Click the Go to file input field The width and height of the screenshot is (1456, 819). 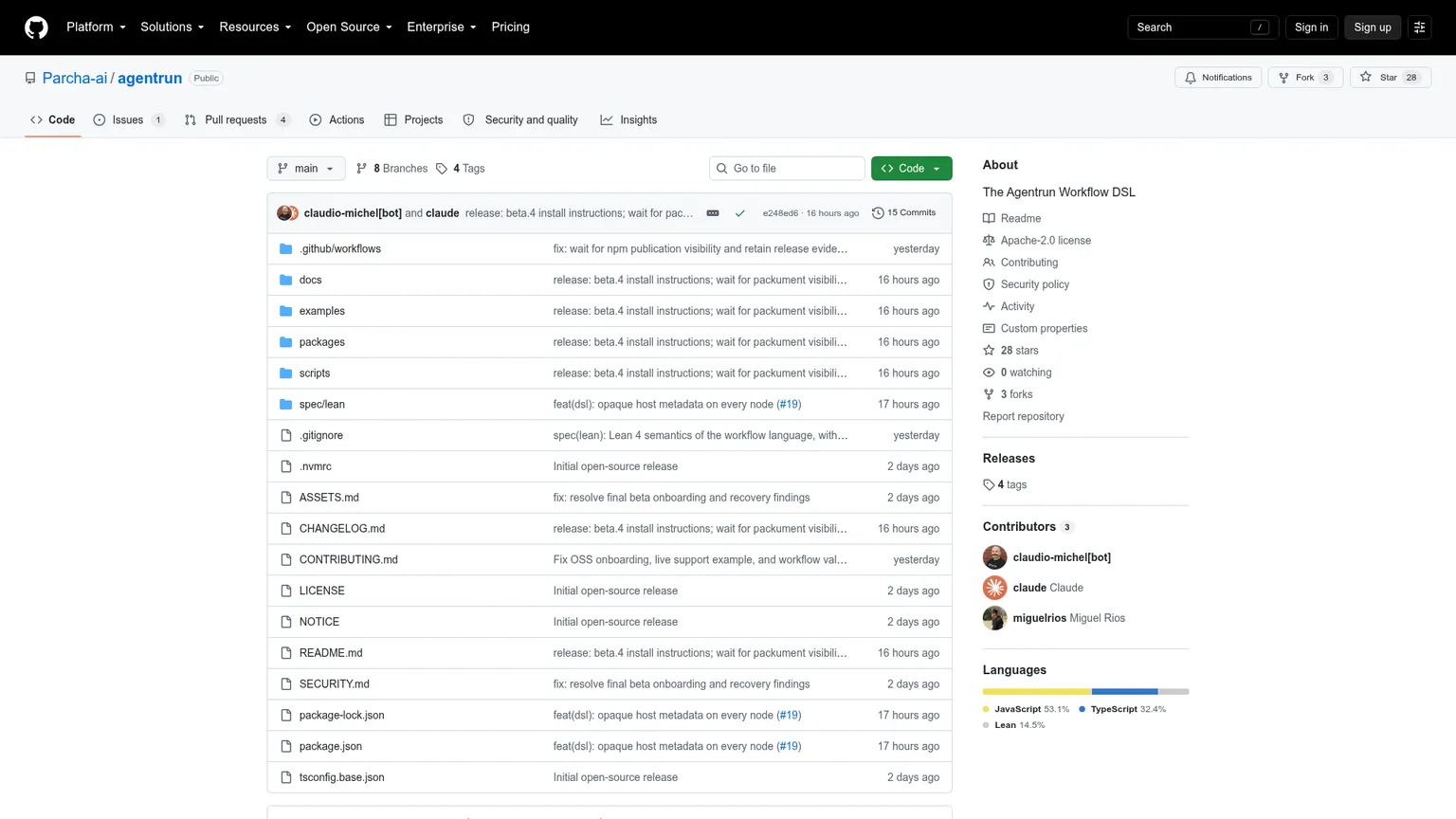pyautogui.click(x=787, y=169)
